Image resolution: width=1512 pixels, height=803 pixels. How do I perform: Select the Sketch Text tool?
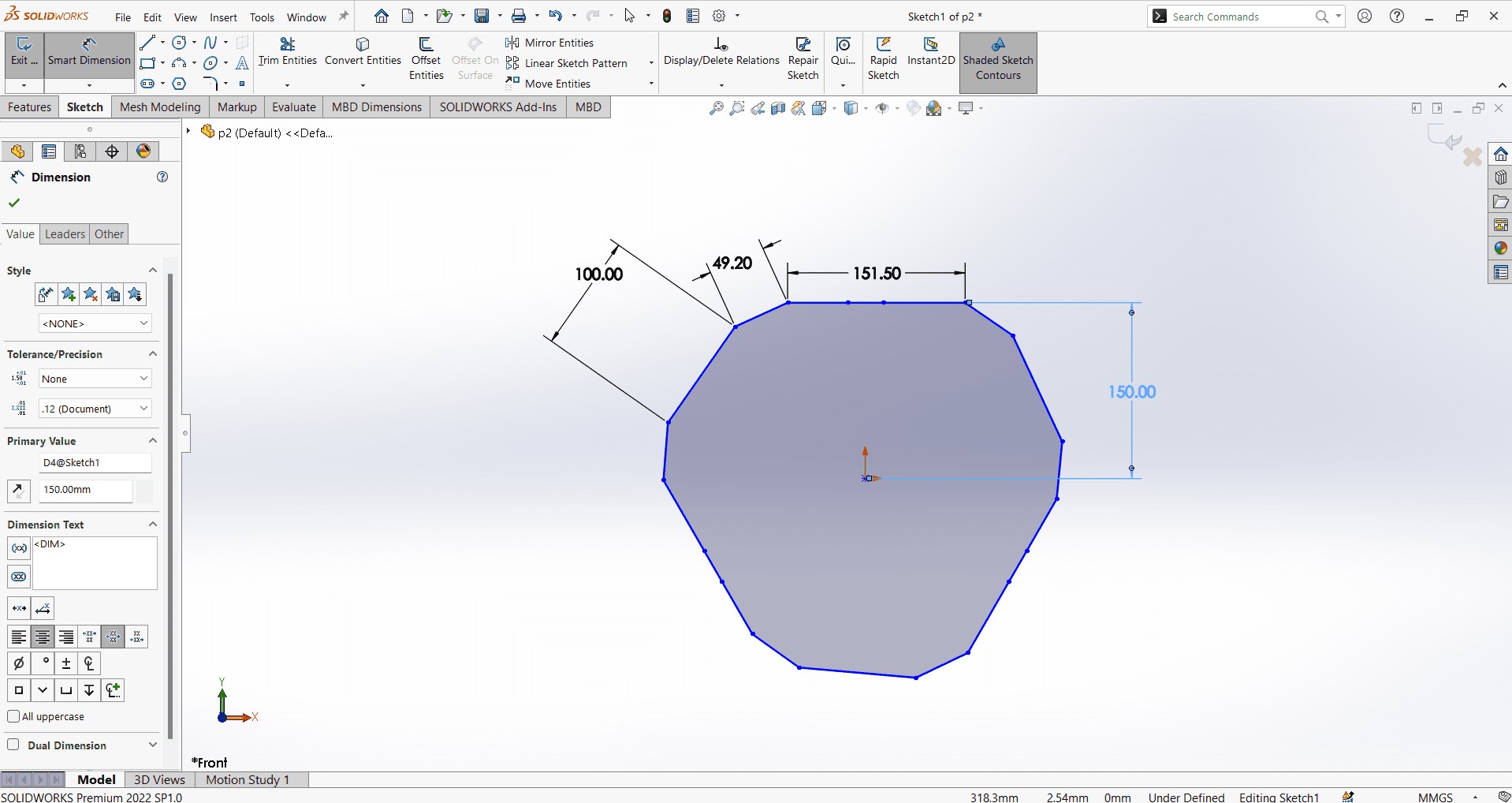[242, 63]
